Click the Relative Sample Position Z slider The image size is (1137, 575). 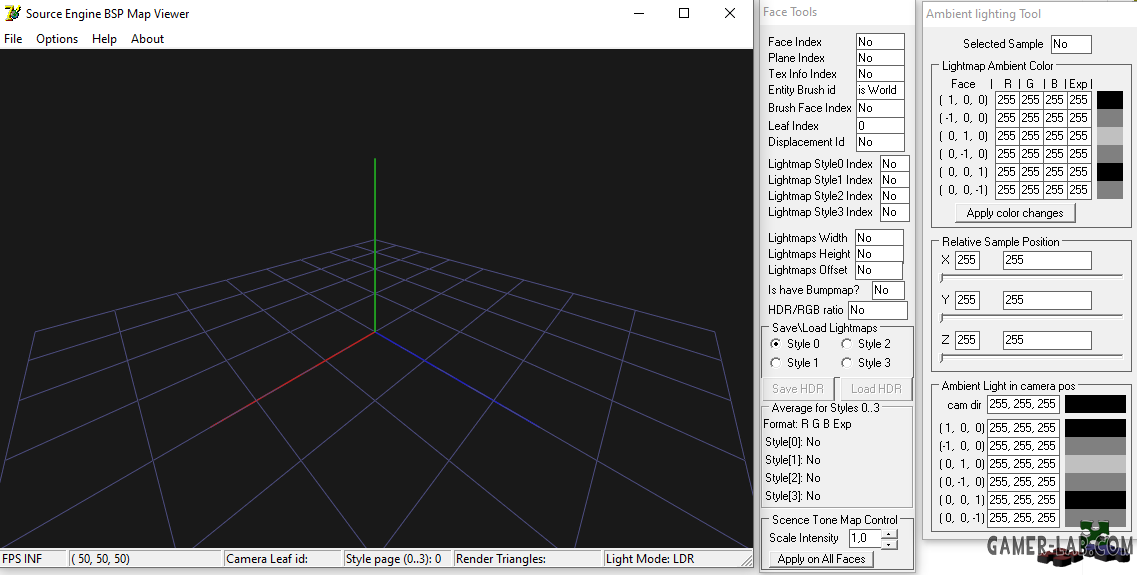coord(1031,357)
